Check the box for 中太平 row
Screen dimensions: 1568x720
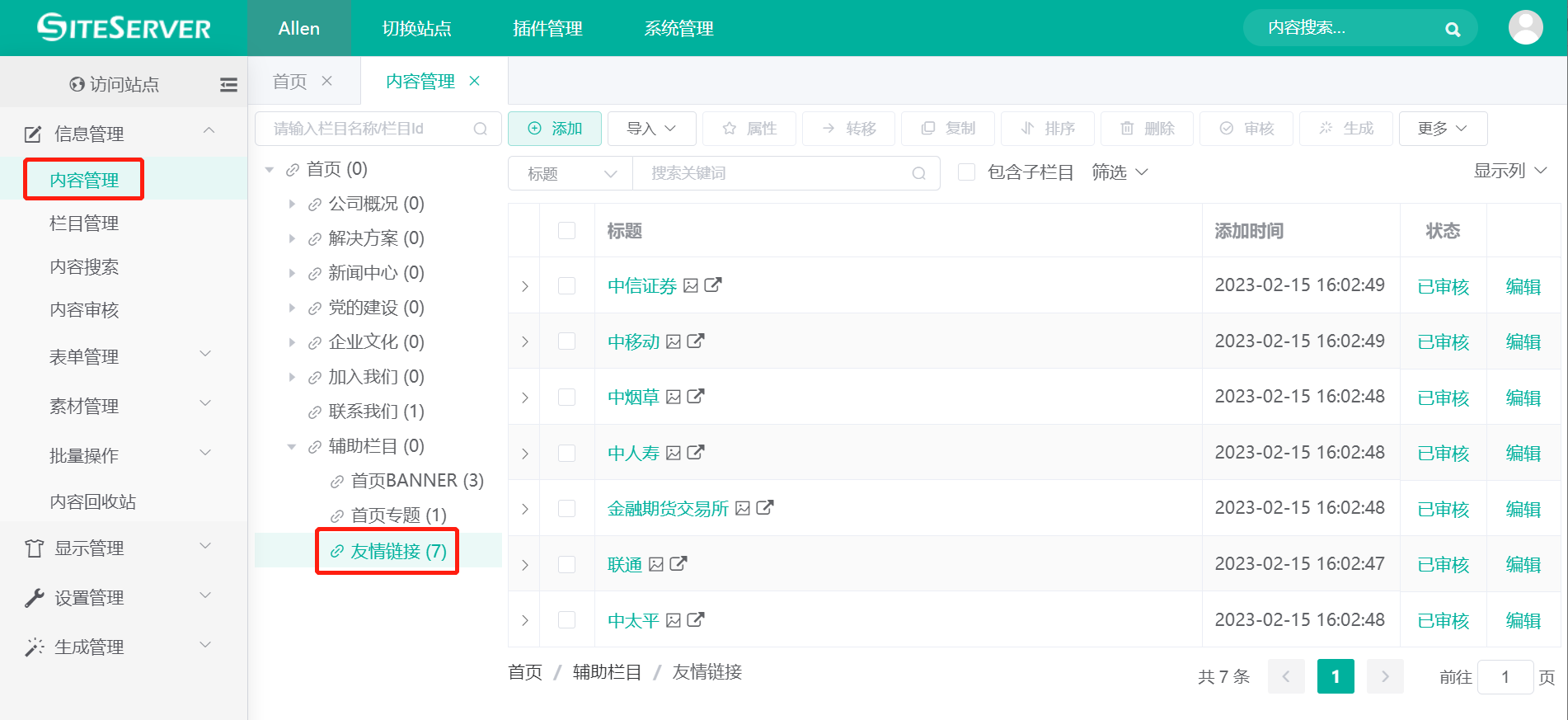(x=566, y=620)
